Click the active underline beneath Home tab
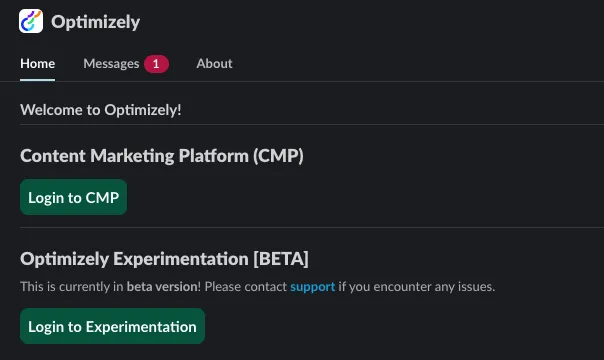The image size is (604, 360). point(37,80)
